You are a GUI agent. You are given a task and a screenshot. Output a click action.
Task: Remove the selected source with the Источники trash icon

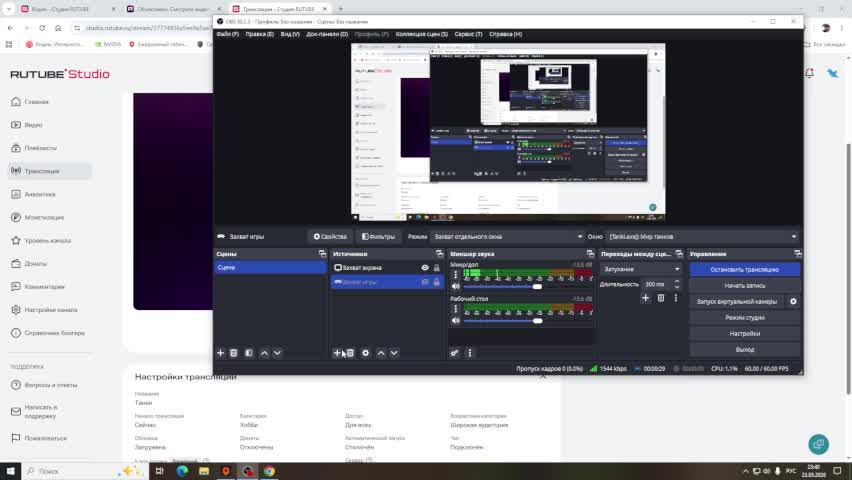tap(350, 353)
